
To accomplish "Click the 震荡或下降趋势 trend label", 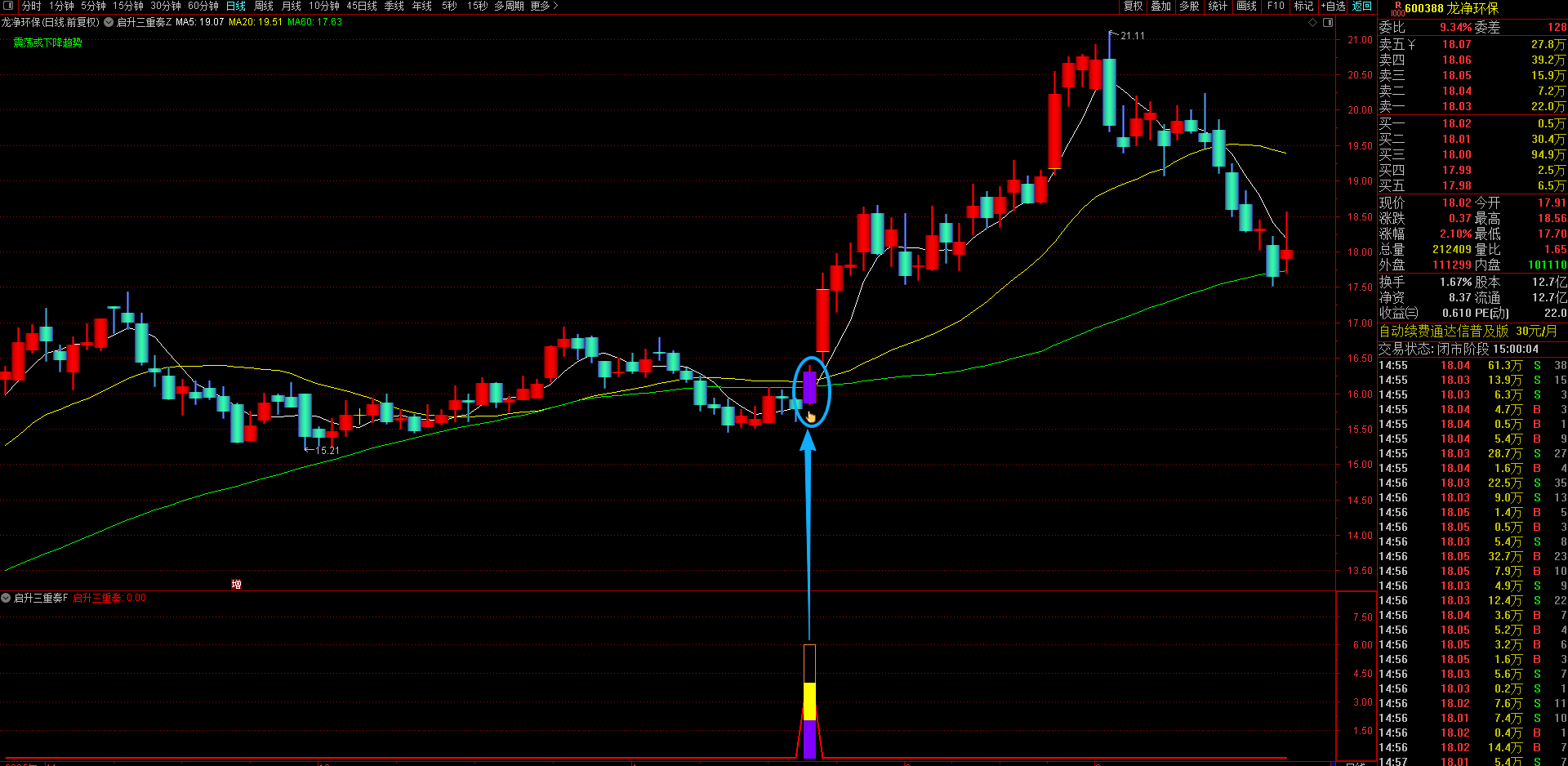I will (47, 42).
